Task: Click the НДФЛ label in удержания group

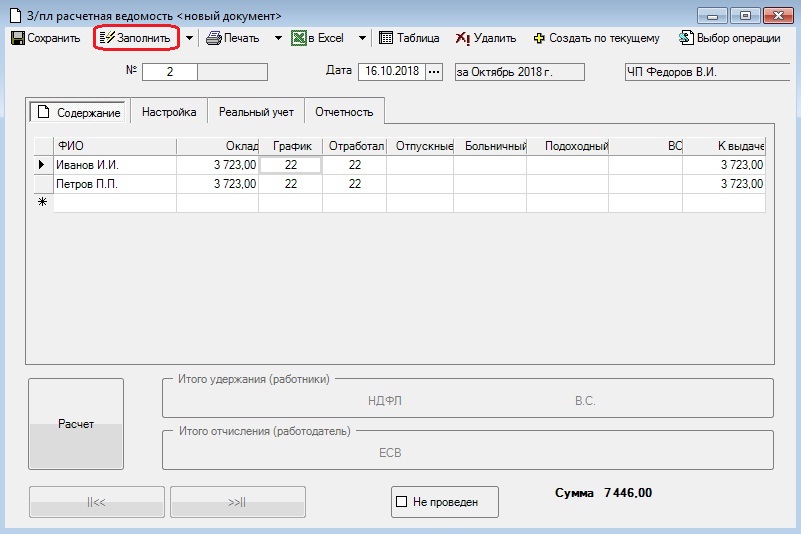Action: [x=385, y=401]
